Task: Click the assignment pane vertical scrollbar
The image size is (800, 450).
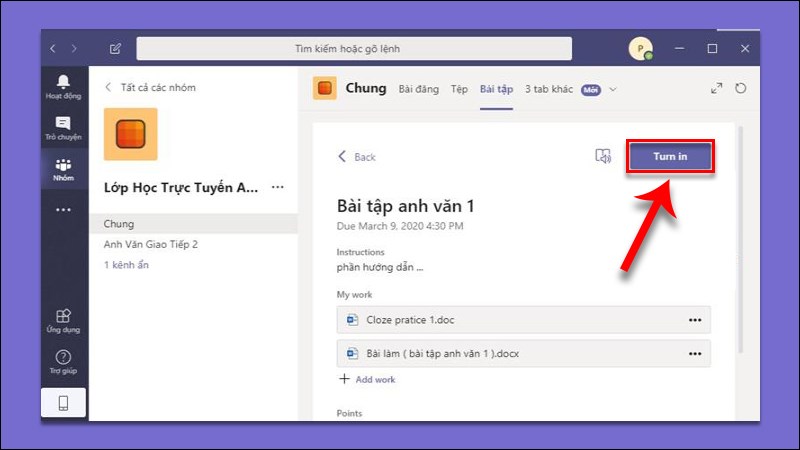Action: (x=740, y=240)
